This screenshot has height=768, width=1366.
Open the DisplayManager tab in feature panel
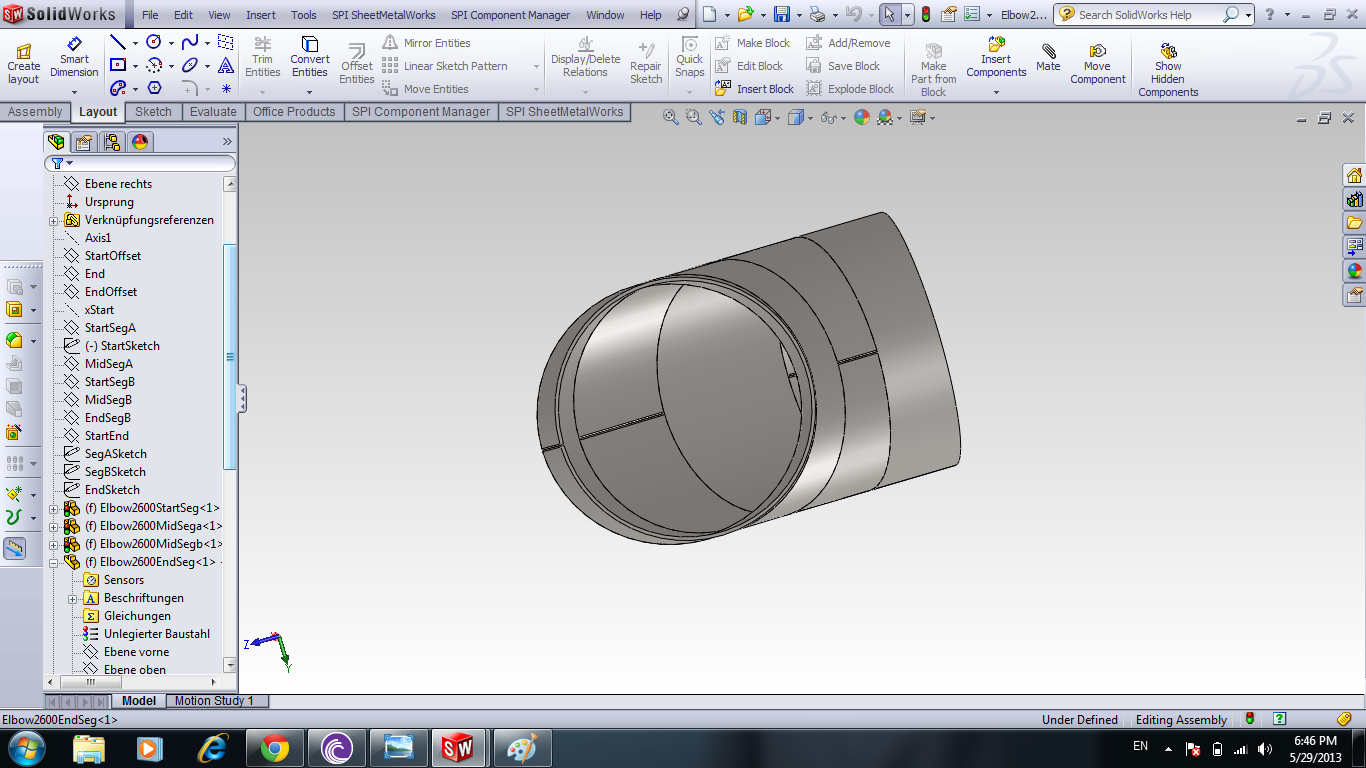tap(140, 142)
